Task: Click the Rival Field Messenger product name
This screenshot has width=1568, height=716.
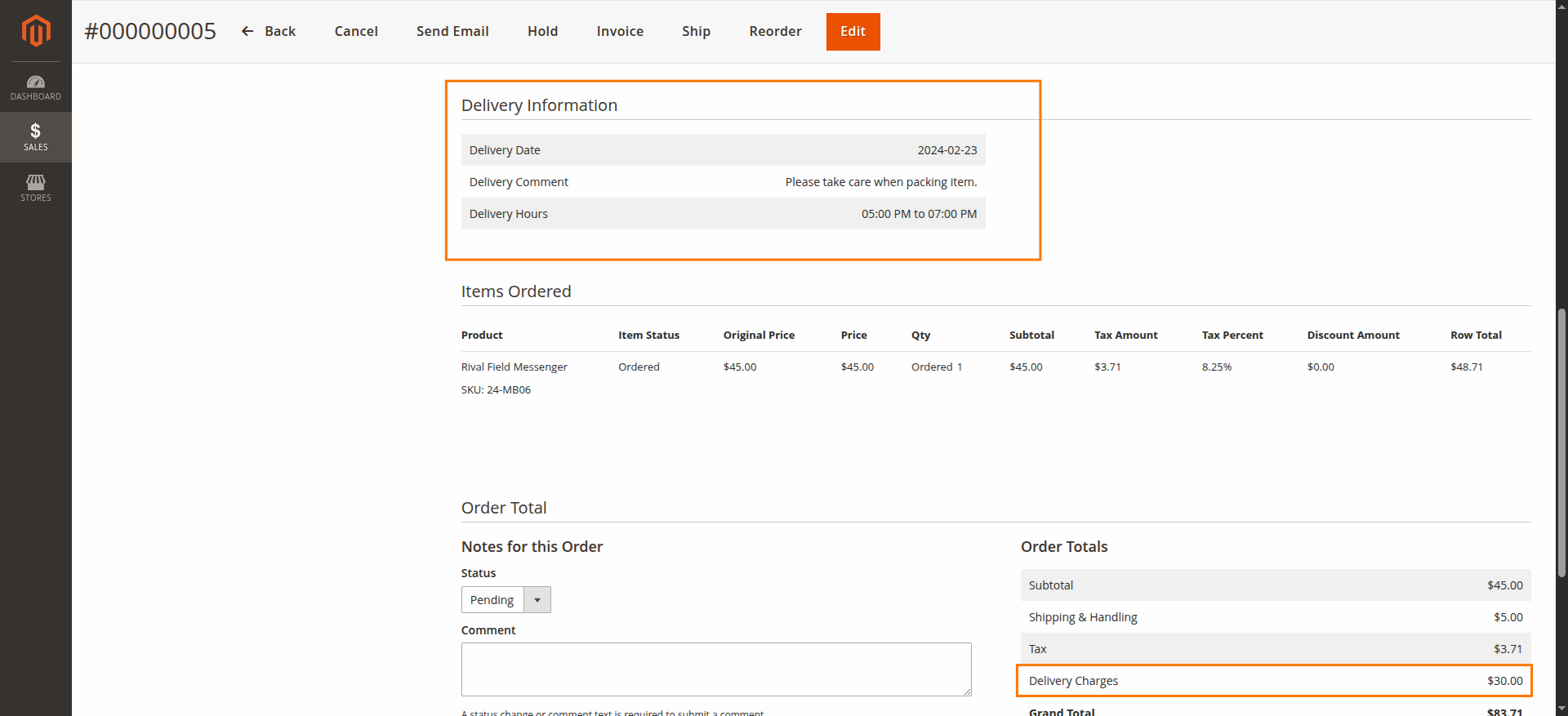Action: click(514, 367)
